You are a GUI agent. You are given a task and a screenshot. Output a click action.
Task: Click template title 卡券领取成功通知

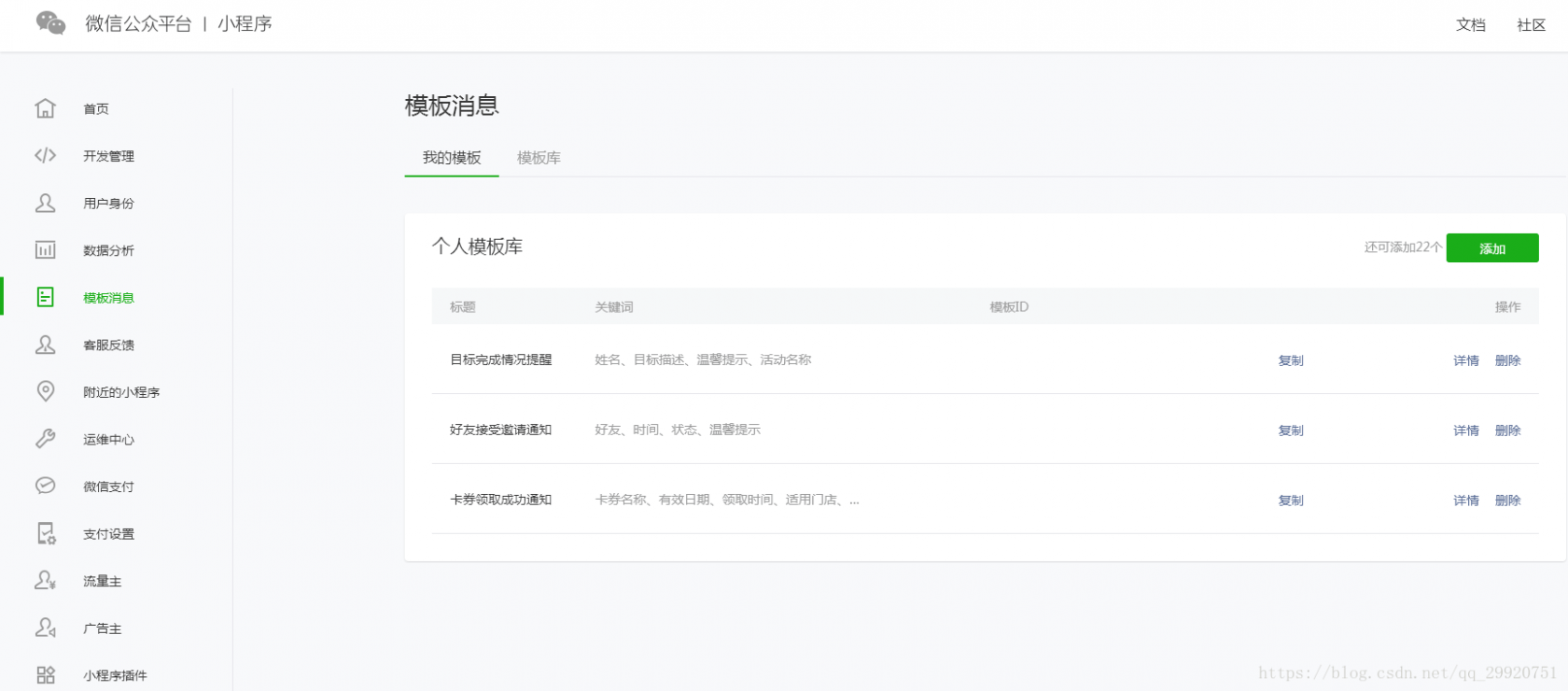pos(501,500)
